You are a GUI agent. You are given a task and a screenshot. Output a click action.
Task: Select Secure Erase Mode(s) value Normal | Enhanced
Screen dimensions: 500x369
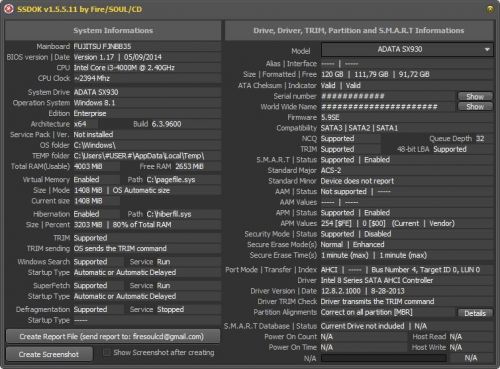click(353, 245)
